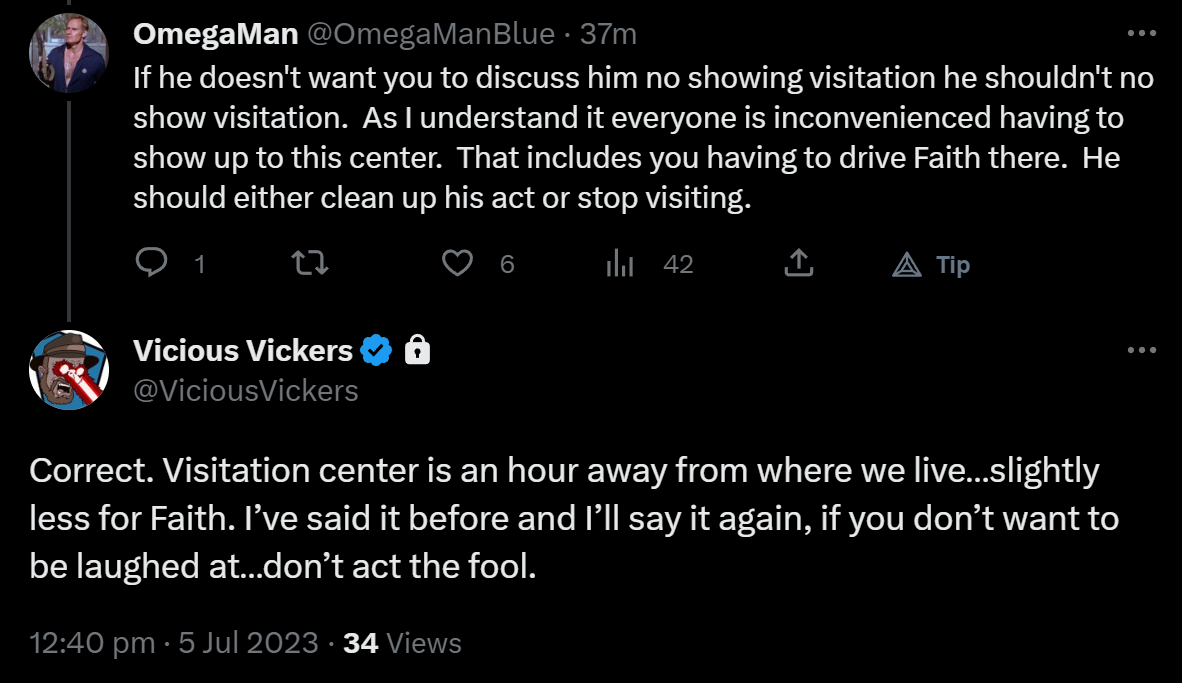Click the @ViciousVickers handle
Image resolution: width=1182 pixels, height=683 pixels.
pos(246,391)
